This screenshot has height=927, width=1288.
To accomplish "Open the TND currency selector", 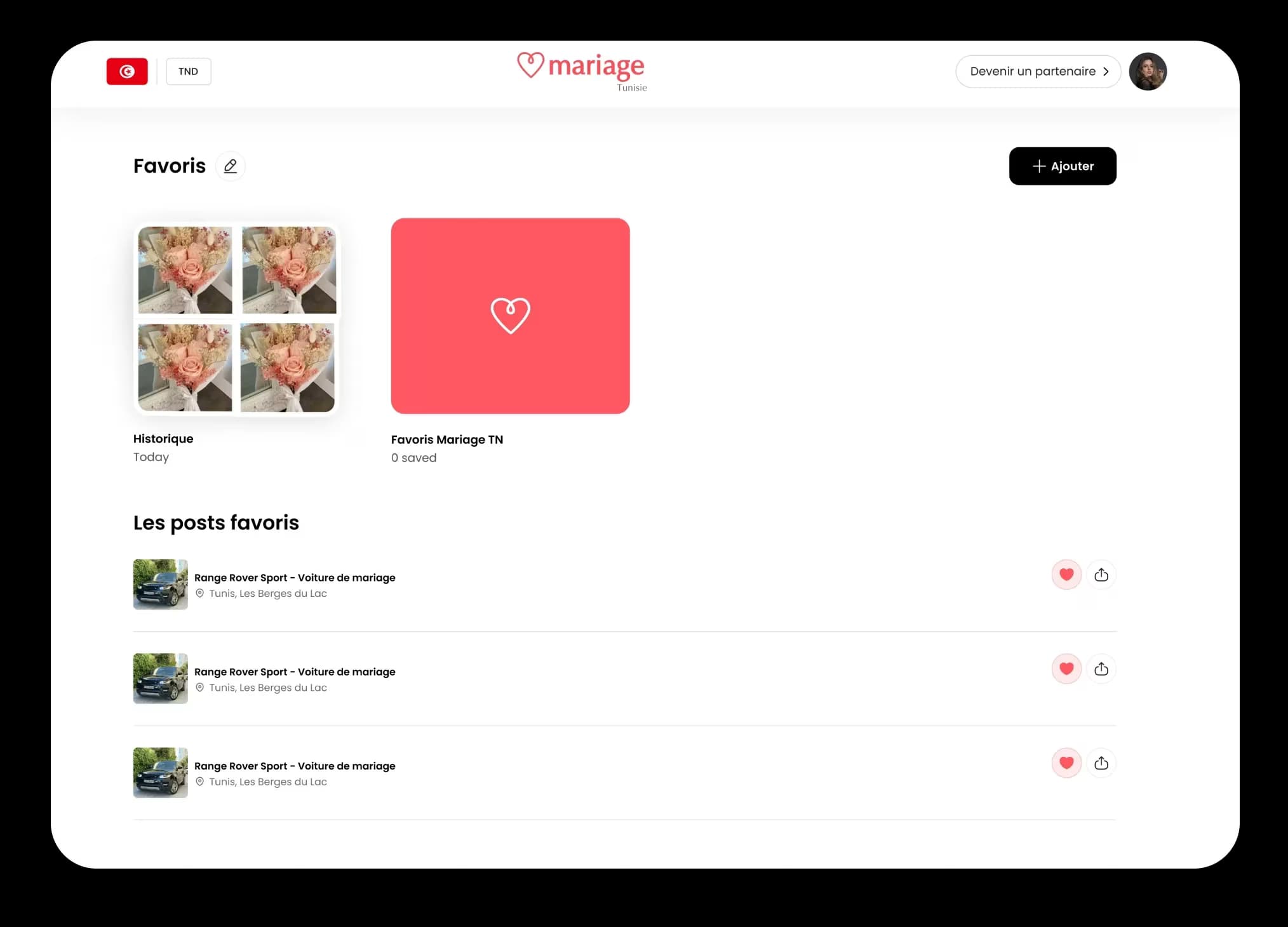I will (x=188, y=71).
